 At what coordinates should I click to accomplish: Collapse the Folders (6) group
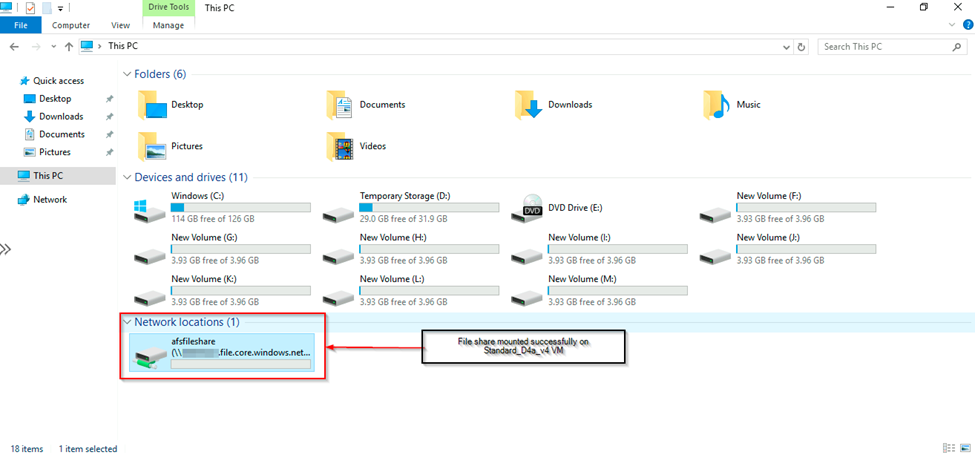click(127, 75)
